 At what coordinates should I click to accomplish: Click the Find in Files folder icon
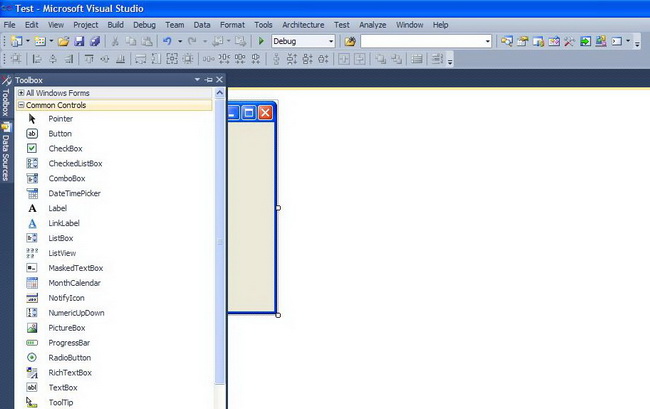[350, 41]
